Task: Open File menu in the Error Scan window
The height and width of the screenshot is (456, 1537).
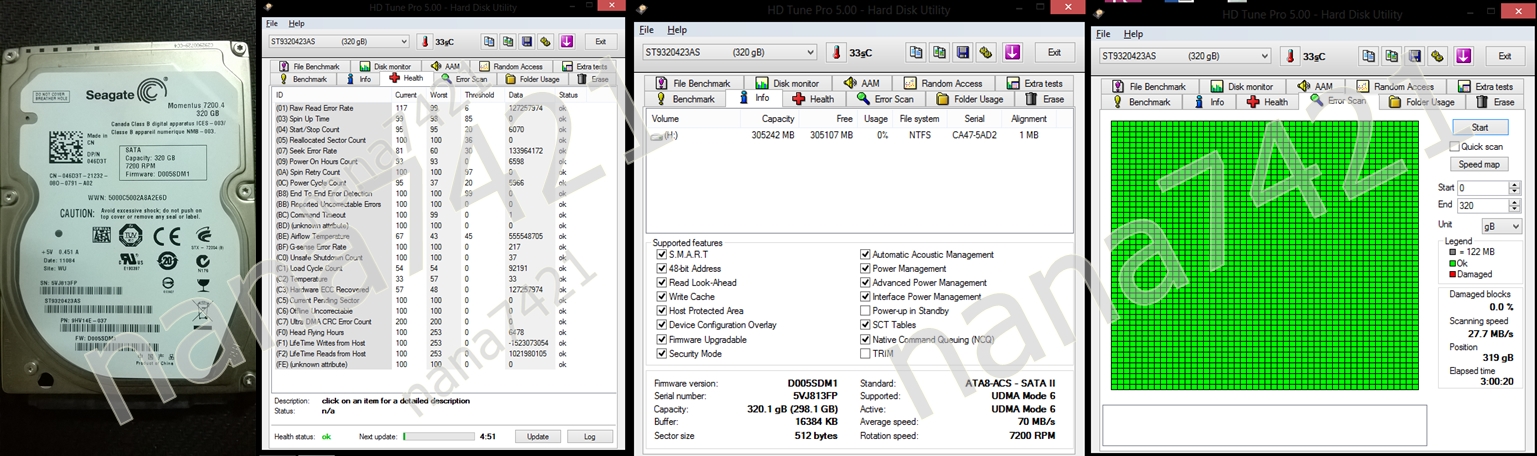Action: (x=1104, y=34)
